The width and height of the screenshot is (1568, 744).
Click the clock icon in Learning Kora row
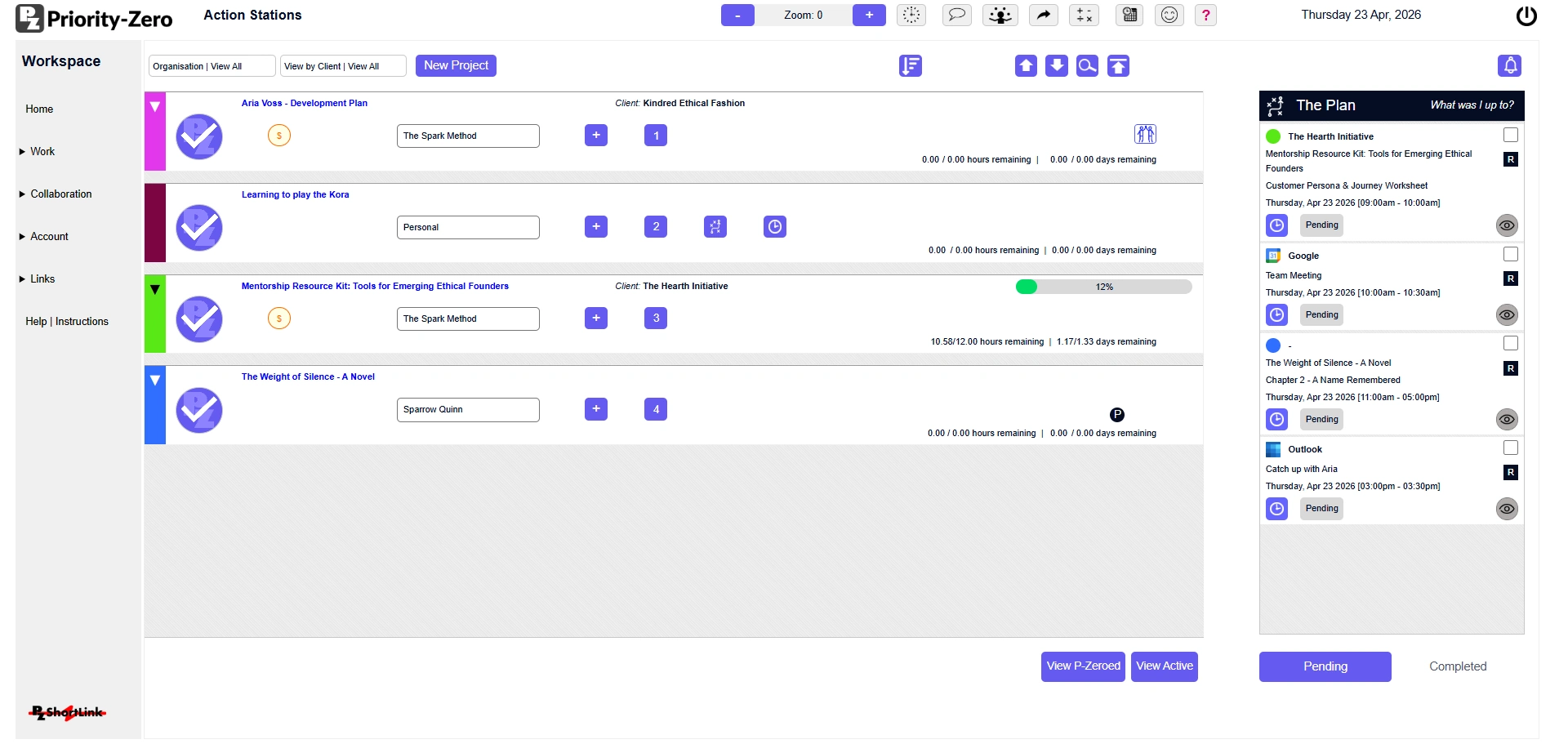coord(775,227)
